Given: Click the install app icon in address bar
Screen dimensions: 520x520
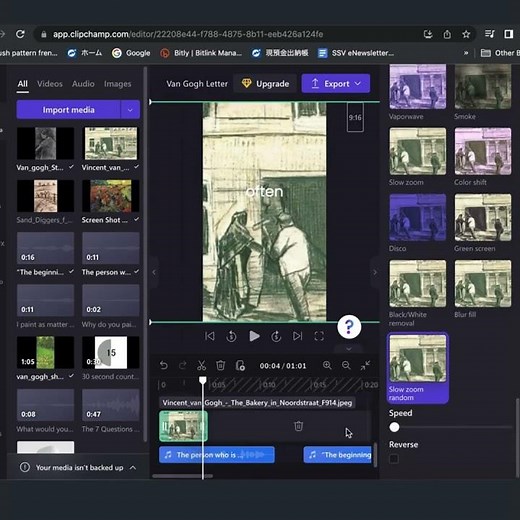Looking at the screenshot, I should [x=428, y=34].
